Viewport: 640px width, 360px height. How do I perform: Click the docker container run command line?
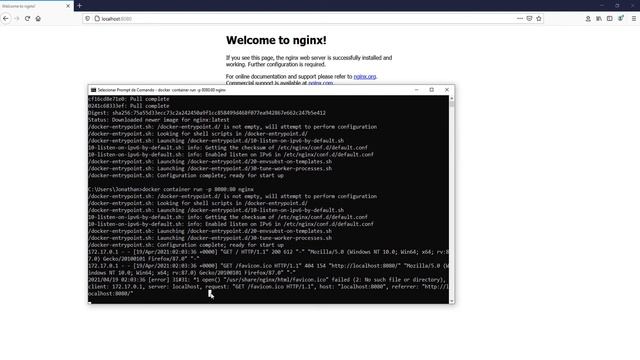click(171, 189)
